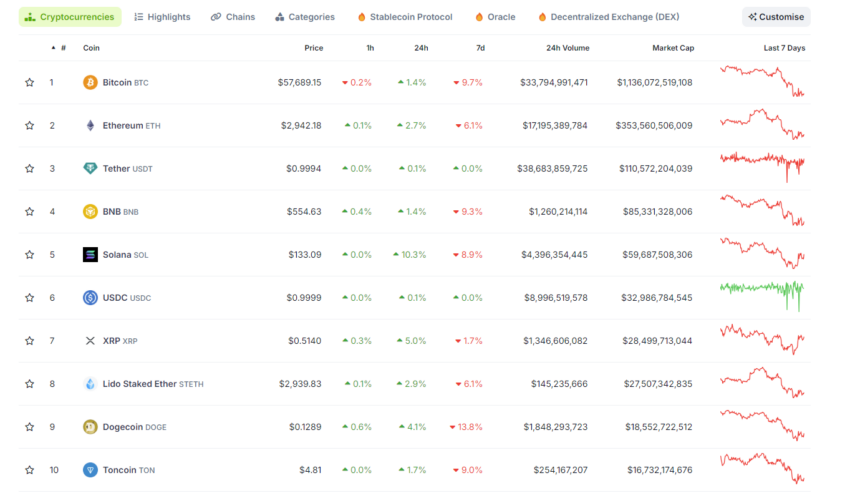Click Ethereum market cap $353,560,506,009
850x493 pixels.
tap(654, 125)
